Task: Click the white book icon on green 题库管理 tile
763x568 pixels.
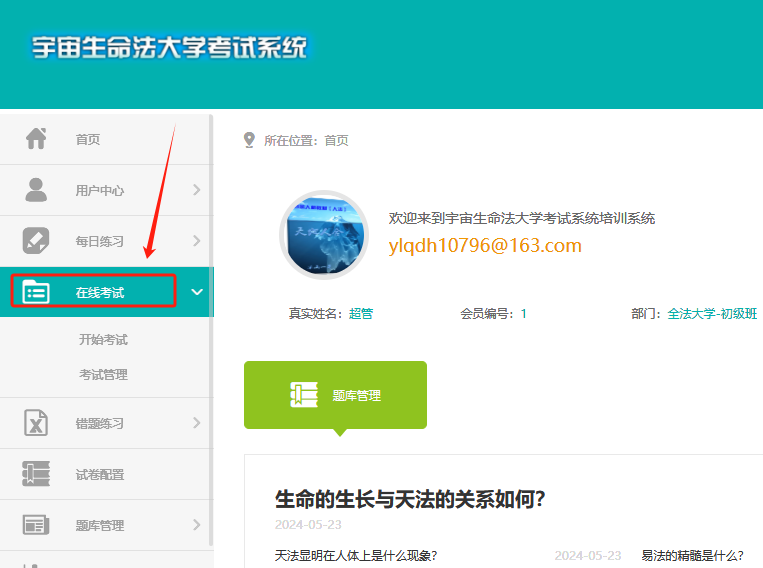Action: (304, 395)
